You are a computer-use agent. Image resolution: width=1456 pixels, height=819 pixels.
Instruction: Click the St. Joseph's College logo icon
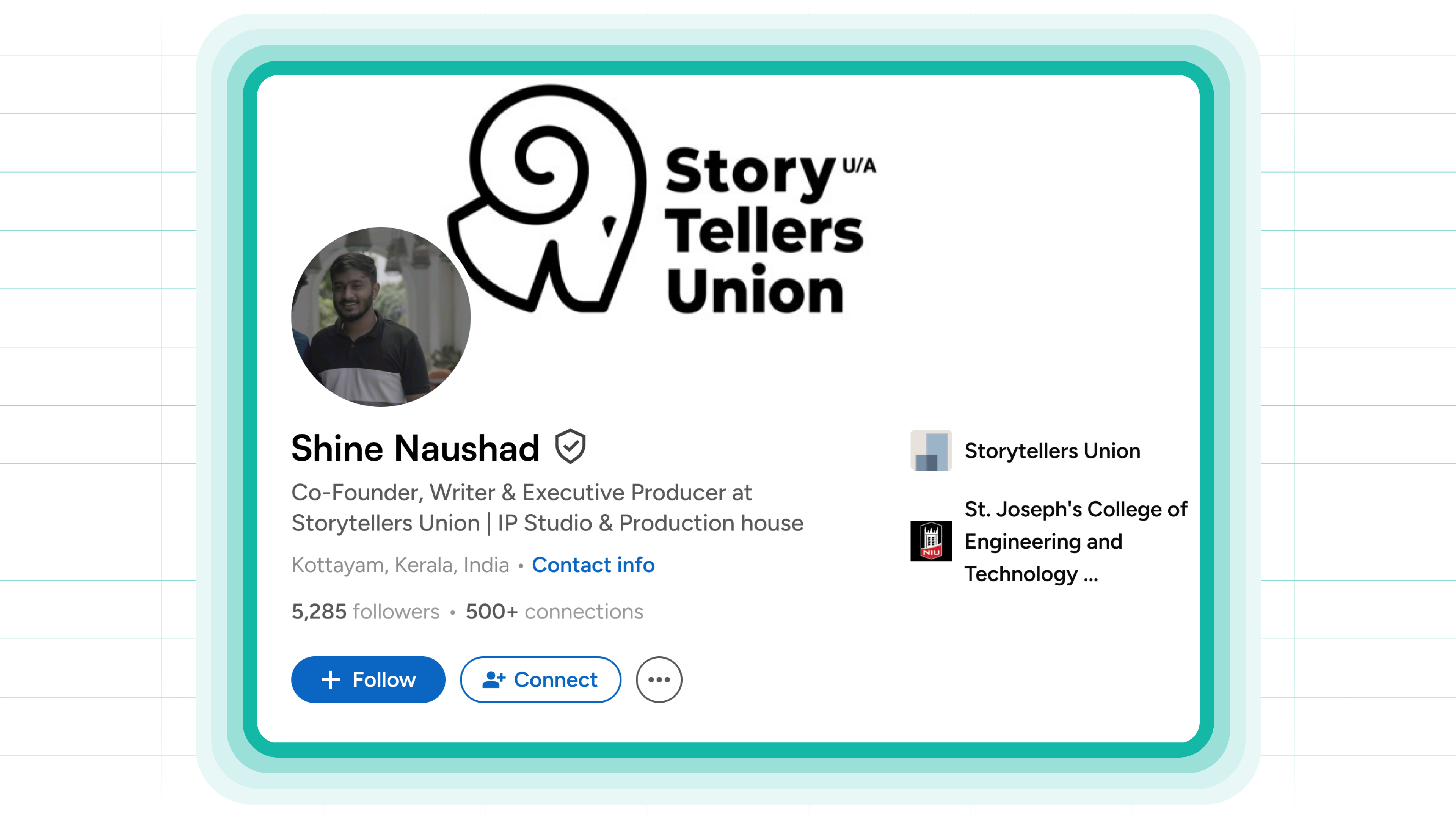coord(931,541)
